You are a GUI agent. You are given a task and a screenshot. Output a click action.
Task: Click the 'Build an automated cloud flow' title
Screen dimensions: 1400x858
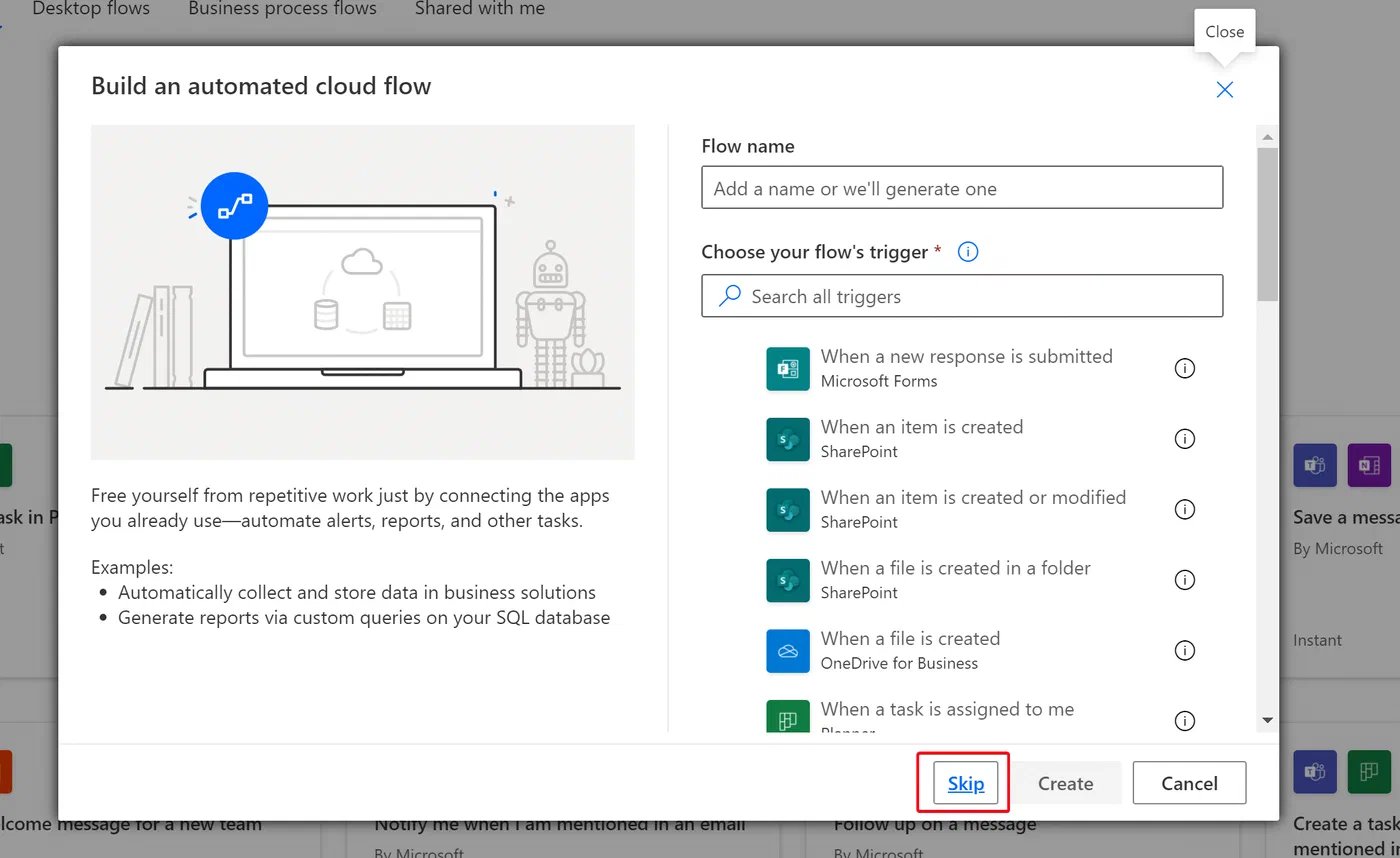point(261,86)
